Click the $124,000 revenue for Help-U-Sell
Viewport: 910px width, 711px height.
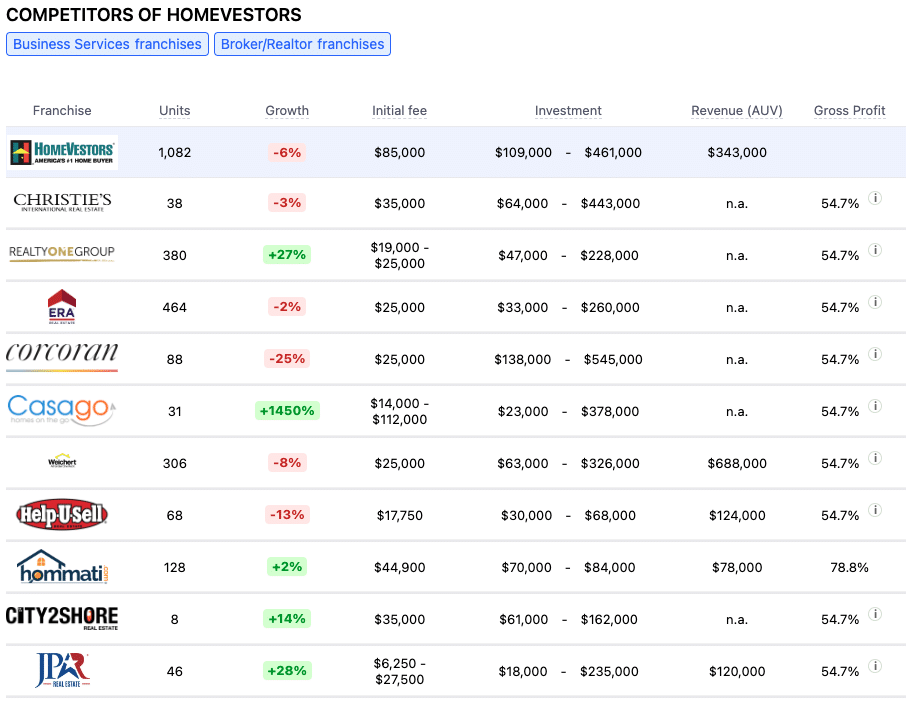click(736, 515)
